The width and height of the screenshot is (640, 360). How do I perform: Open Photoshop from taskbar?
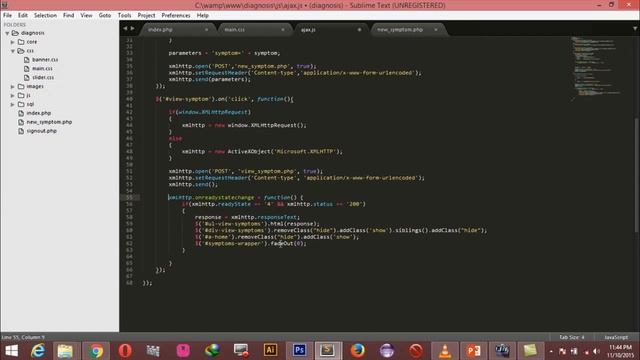pos(299,351)
